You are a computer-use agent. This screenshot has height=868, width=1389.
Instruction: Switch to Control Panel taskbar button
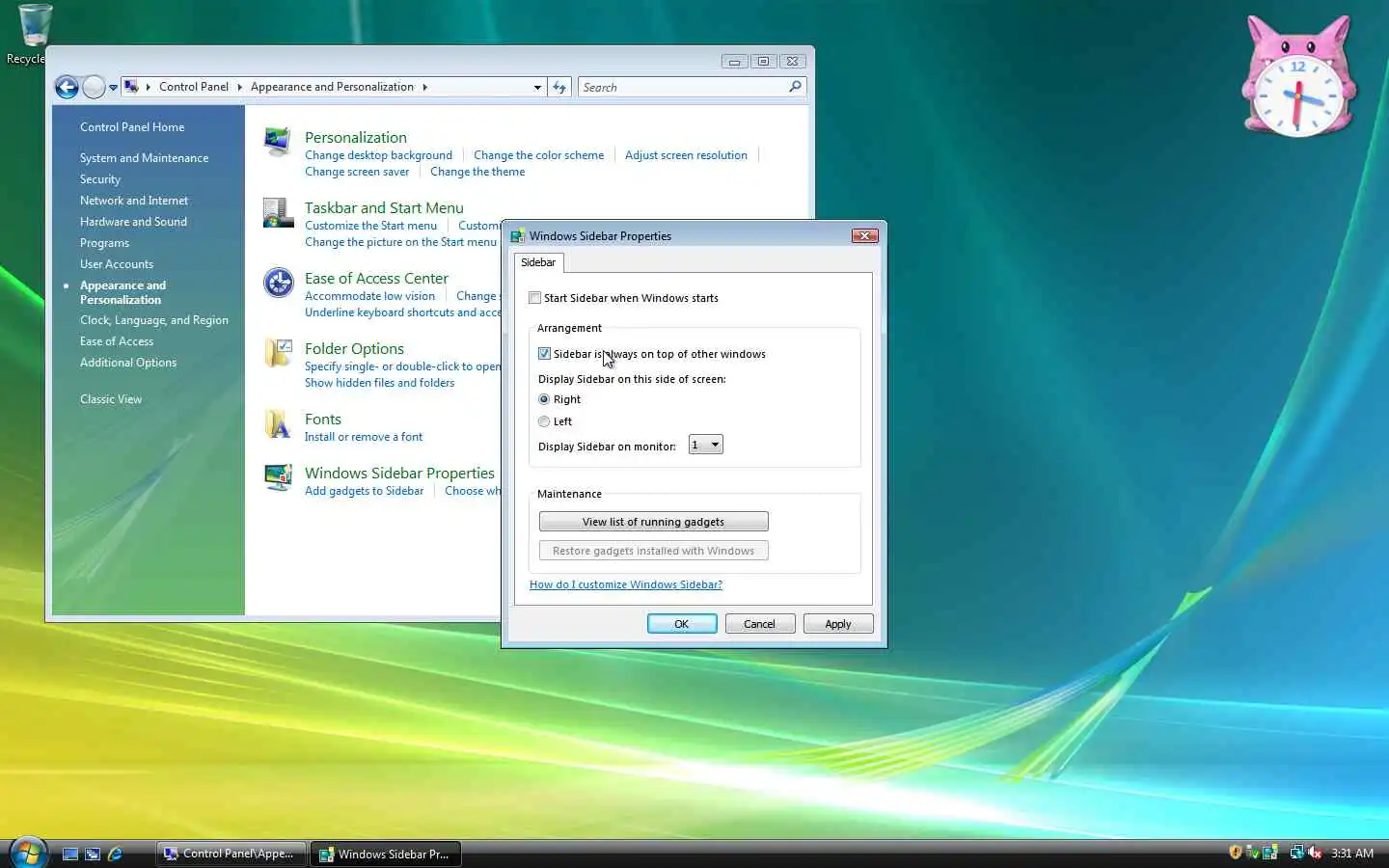tap(231, 854)
